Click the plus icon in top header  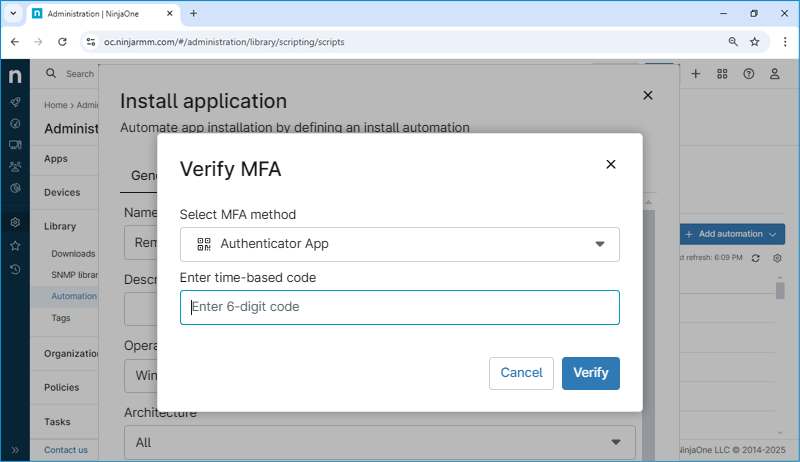click(x=696, y=74)
